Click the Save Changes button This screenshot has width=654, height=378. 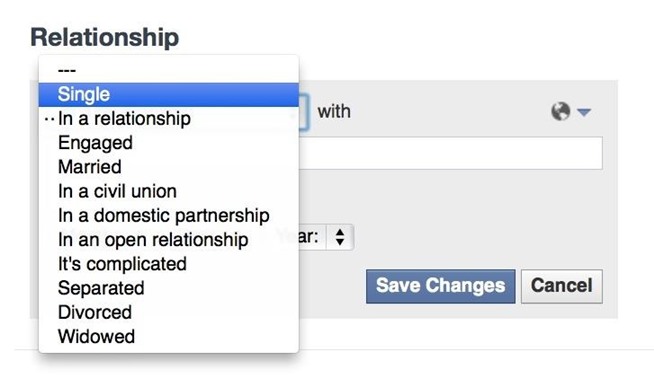click(x=440, y=286)
